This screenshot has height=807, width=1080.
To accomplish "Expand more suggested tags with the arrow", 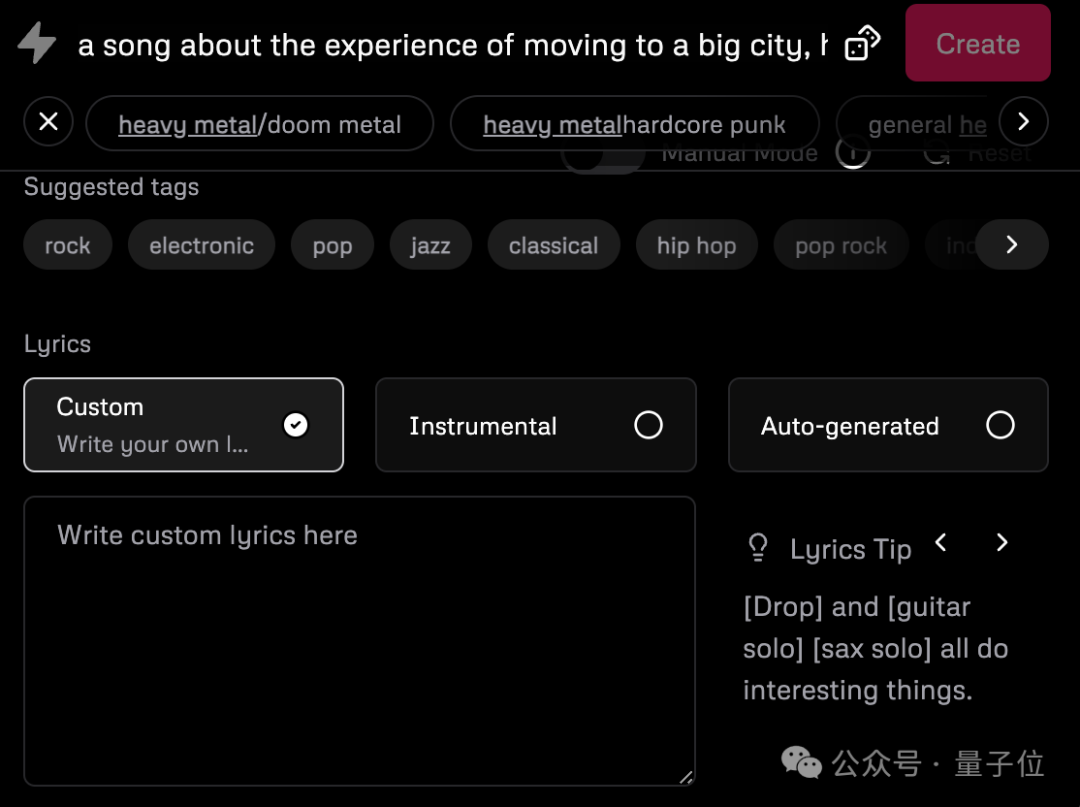I will click(x=1011, y=244).
